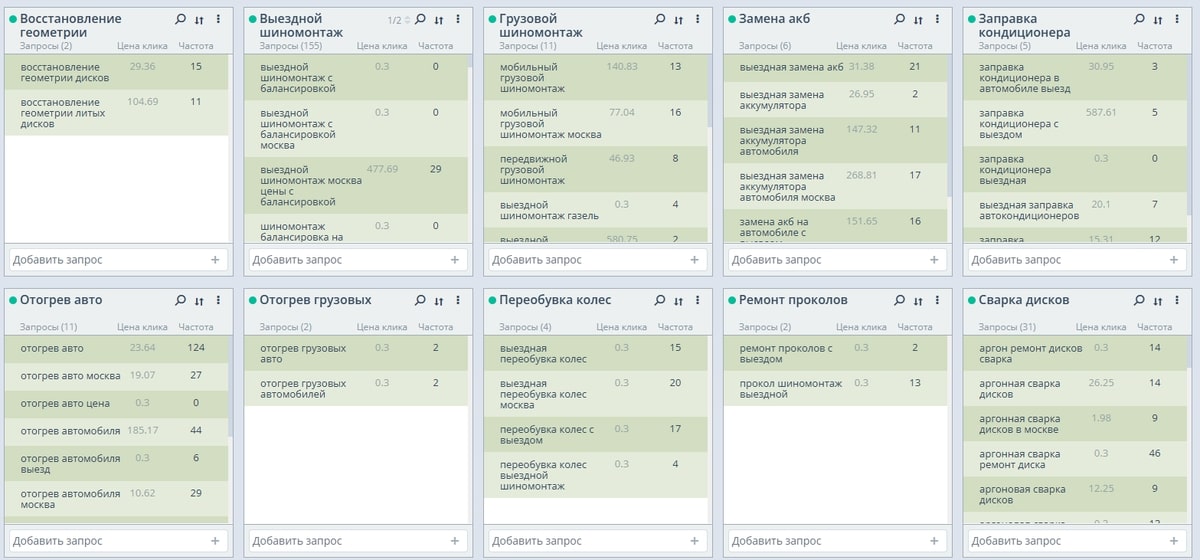The height and width of the screenshot is (560, 1200).
Task: Click Цена клика header in Сварка дисков
Action: point(1102,327)
